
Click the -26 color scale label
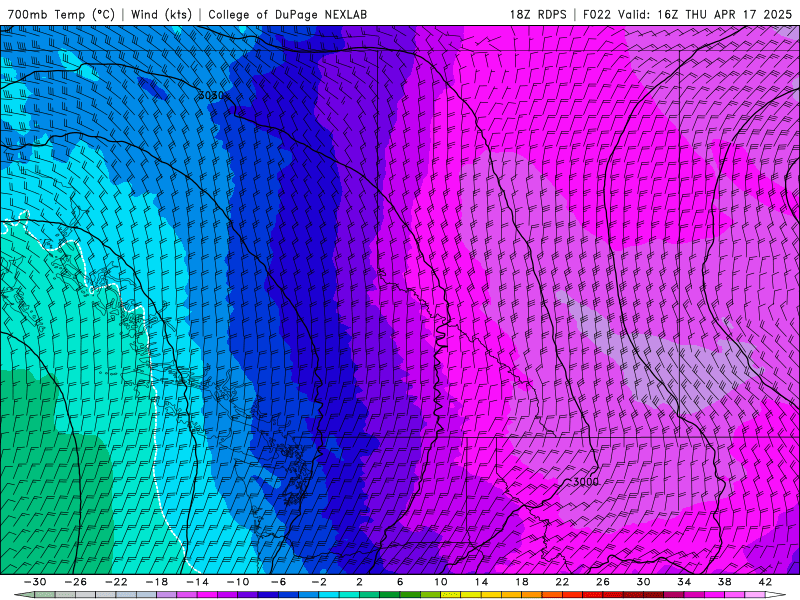[75, 582]
